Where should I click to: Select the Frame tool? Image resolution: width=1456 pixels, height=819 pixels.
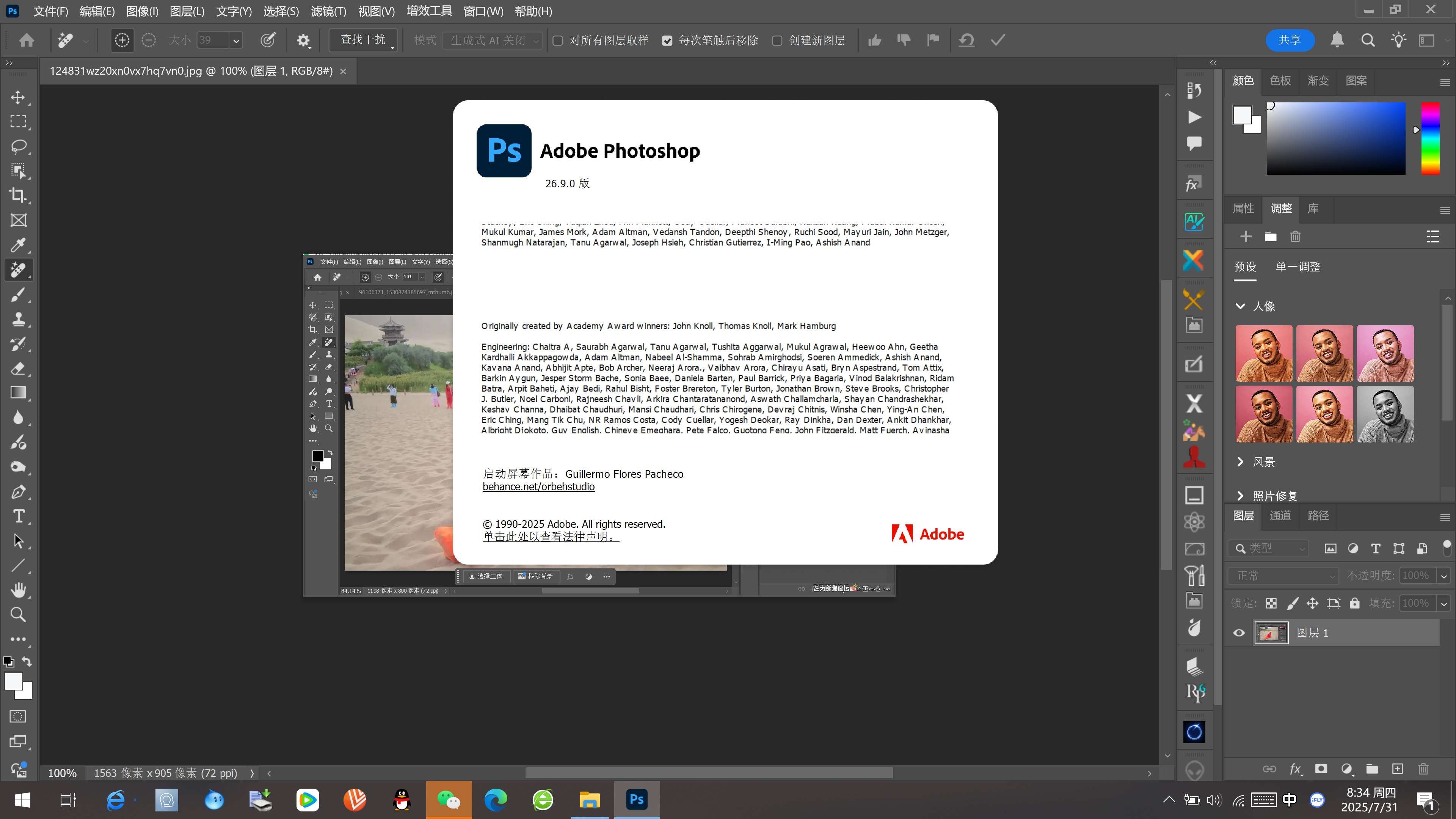18,220
